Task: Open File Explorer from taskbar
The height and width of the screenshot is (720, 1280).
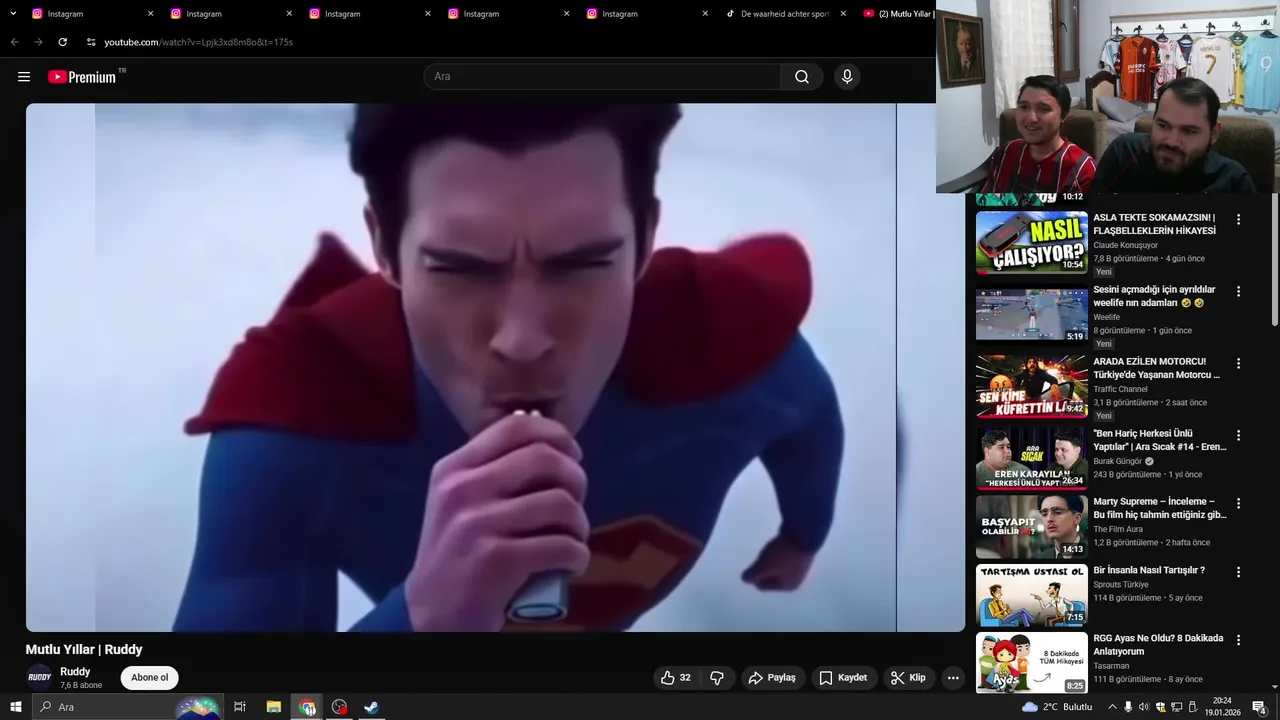Action: [273, 707]
